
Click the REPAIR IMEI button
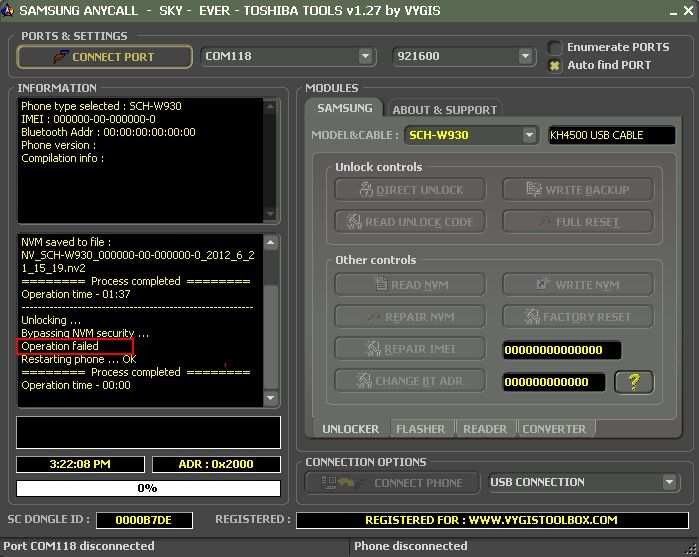click(x=410, y=349)
